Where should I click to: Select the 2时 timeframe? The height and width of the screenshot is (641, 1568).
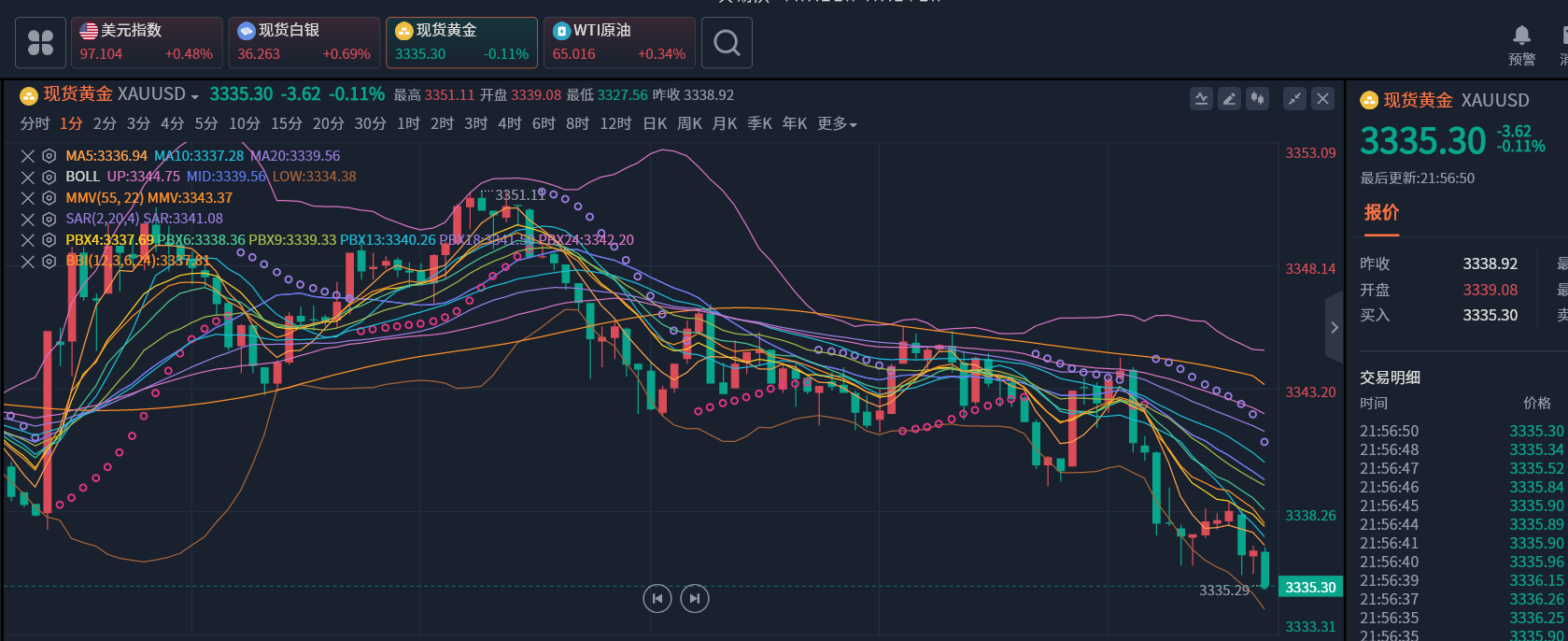[x=442, y=123]
